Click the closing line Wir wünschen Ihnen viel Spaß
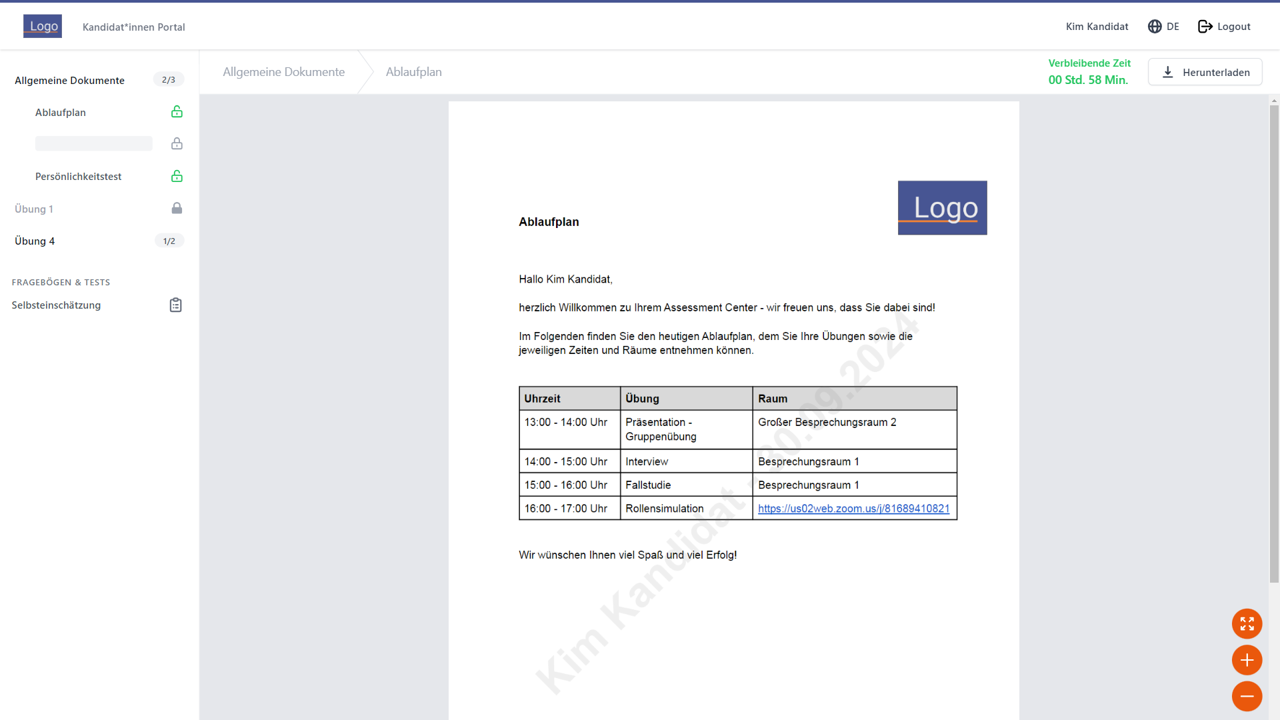Screen dimensions: 1280x720 tap(628, 555)
